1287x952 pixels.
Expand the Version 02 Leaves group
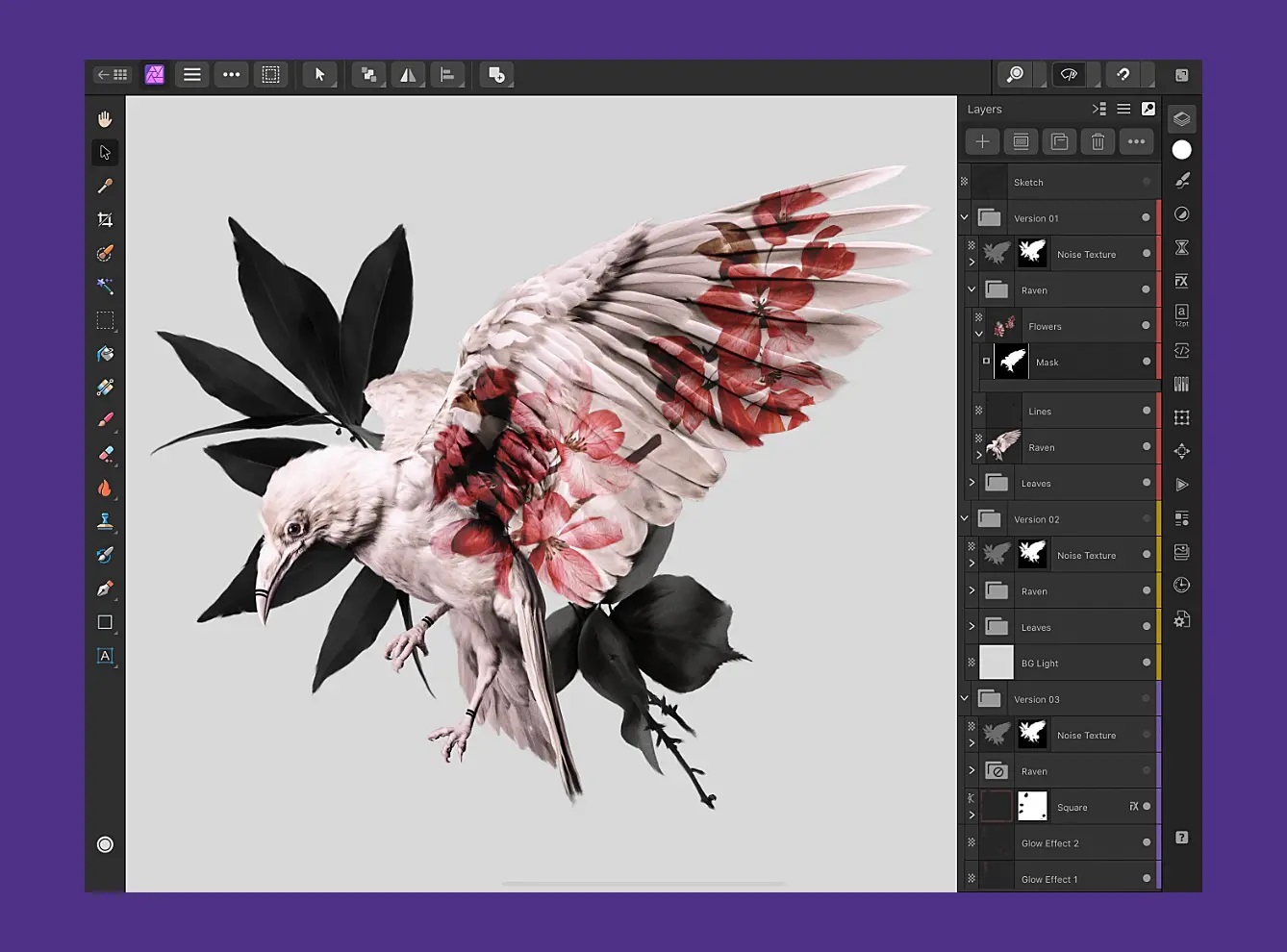(x=972, y=627)
